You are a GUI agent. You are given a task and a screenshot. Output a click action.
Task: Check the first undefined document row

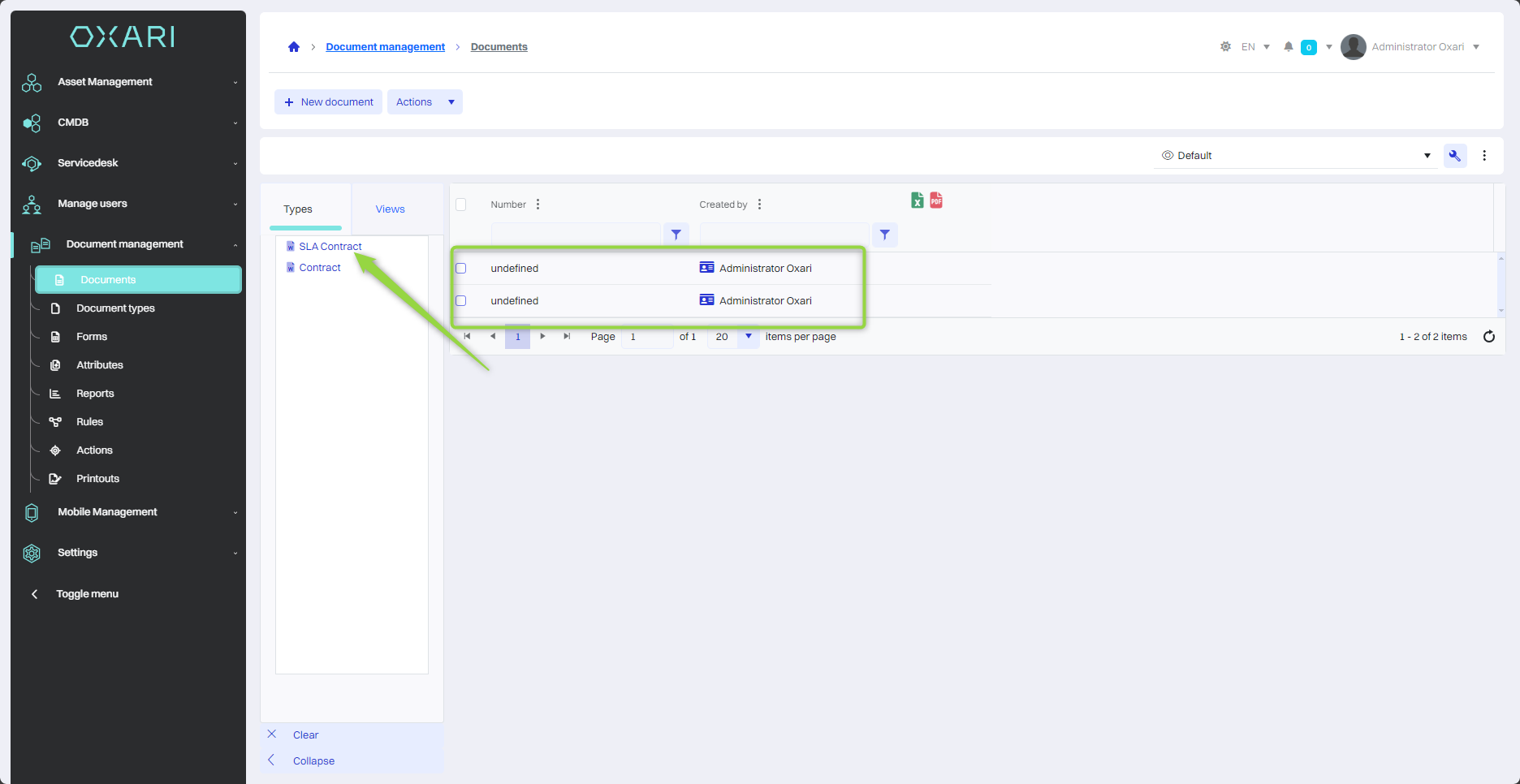point(461,269)
